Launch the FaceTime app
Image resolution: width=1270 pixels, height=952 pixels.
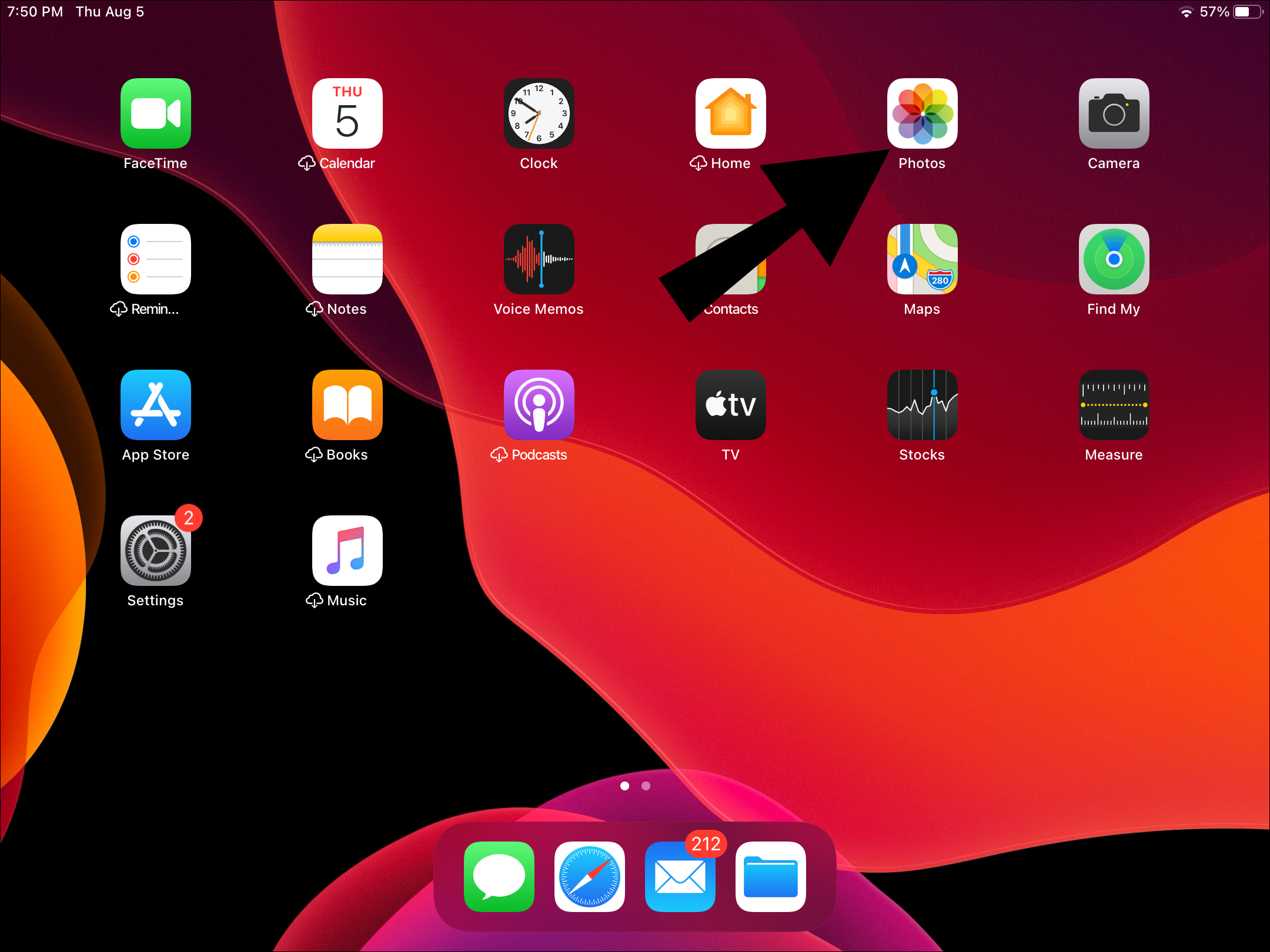pos(155,113)
